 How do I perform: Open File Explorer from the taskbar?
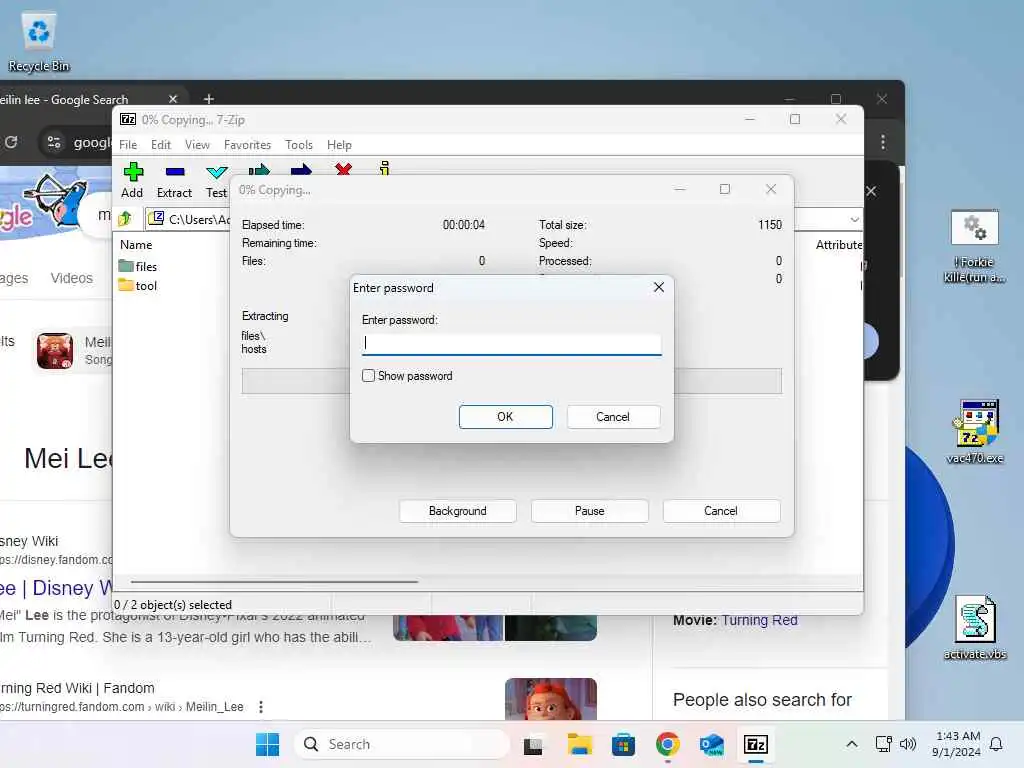tap(579, 744)
